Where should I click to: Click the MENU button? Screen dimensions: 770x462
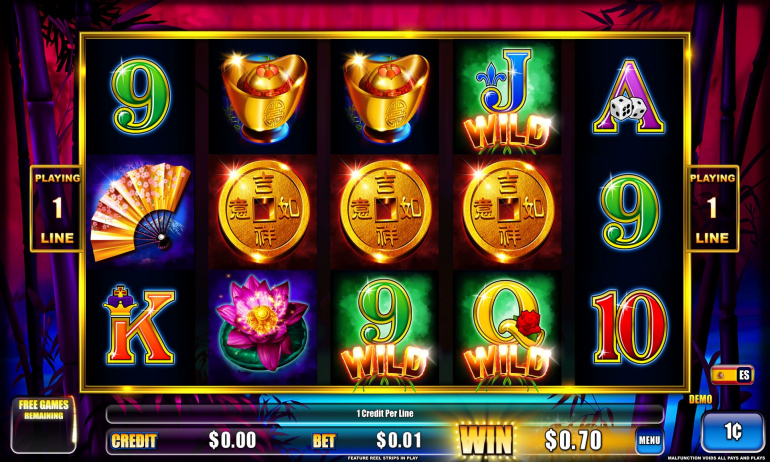[649, 440]
